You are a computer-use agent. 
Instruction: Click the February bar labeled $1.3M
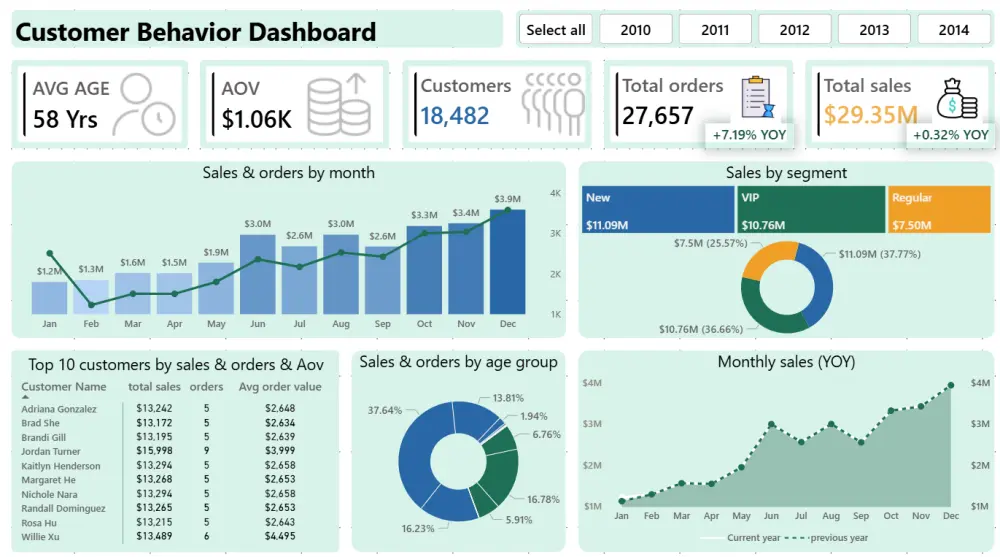91,297
